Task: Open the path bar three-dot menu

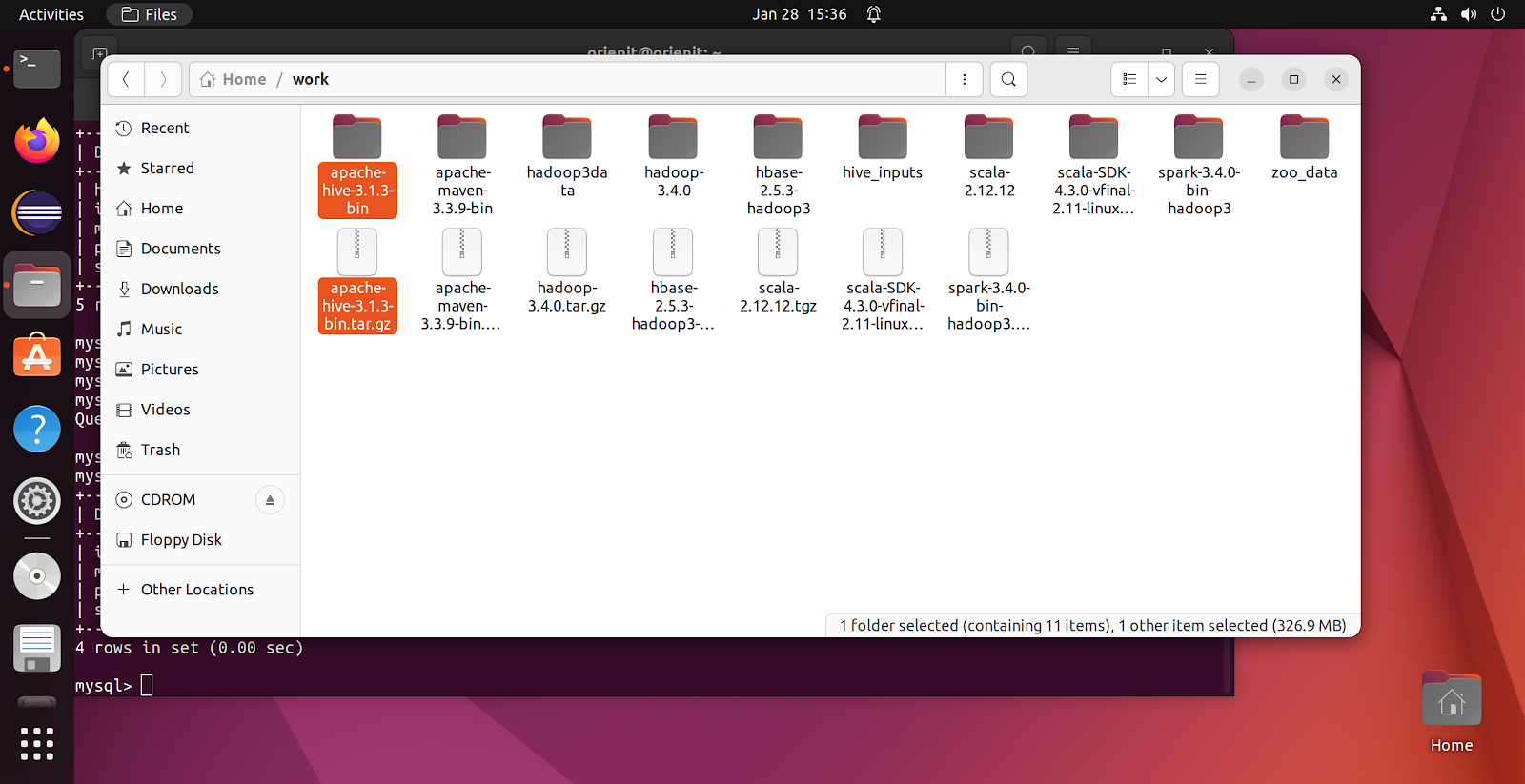Action: click(965, 79)
